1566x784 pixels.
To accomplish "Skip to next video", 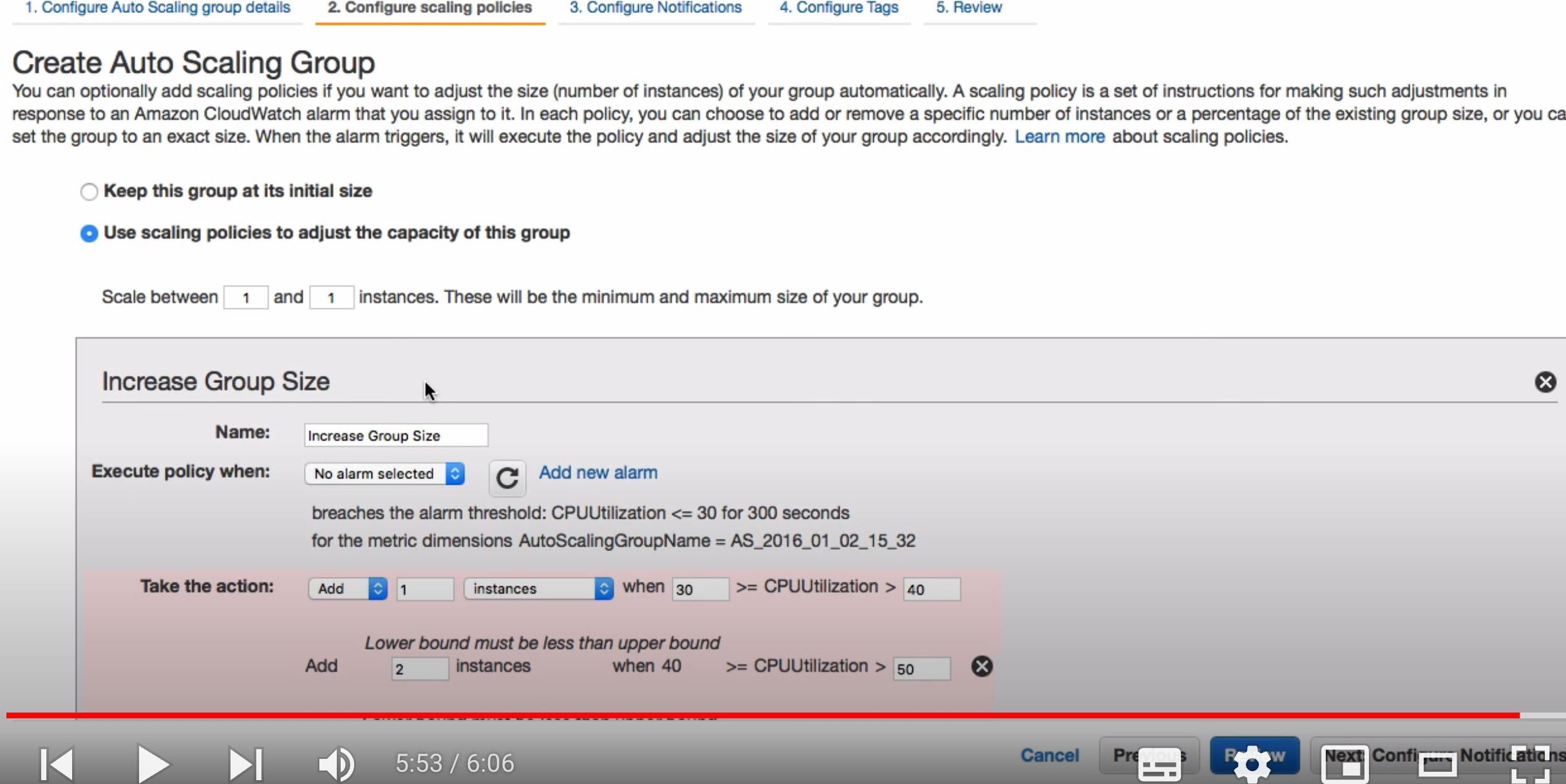I will tap(245, 764).
